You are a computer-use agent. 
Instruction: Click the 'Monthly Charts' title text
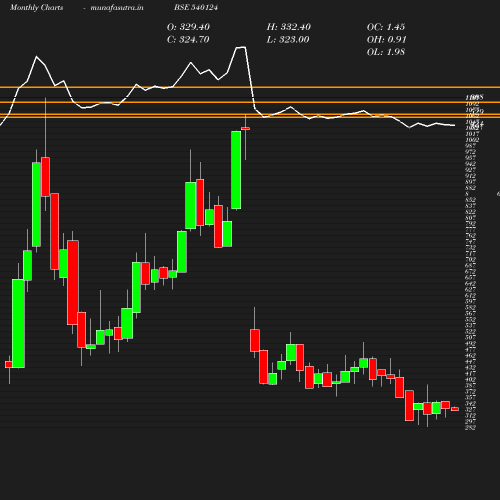(36, 7)
